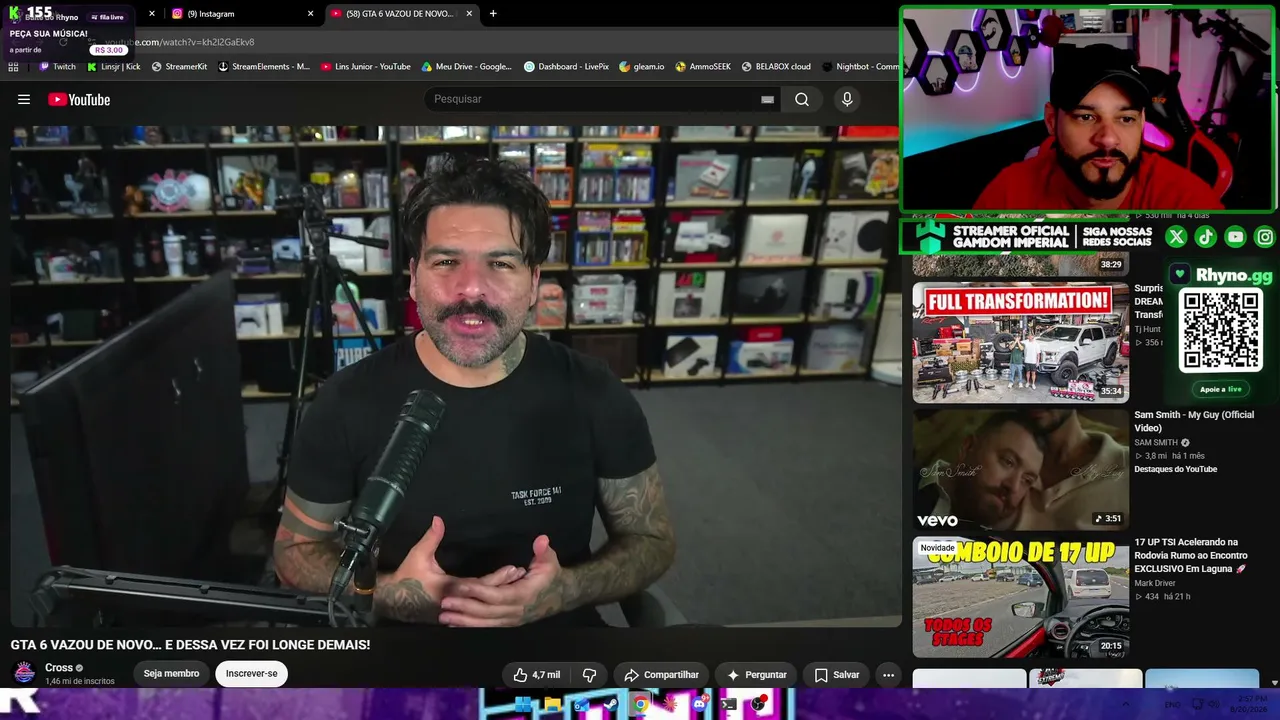Open the YouTube guide hamburger menu
This screenshot has width=1280, height=720.
point(24,99)
